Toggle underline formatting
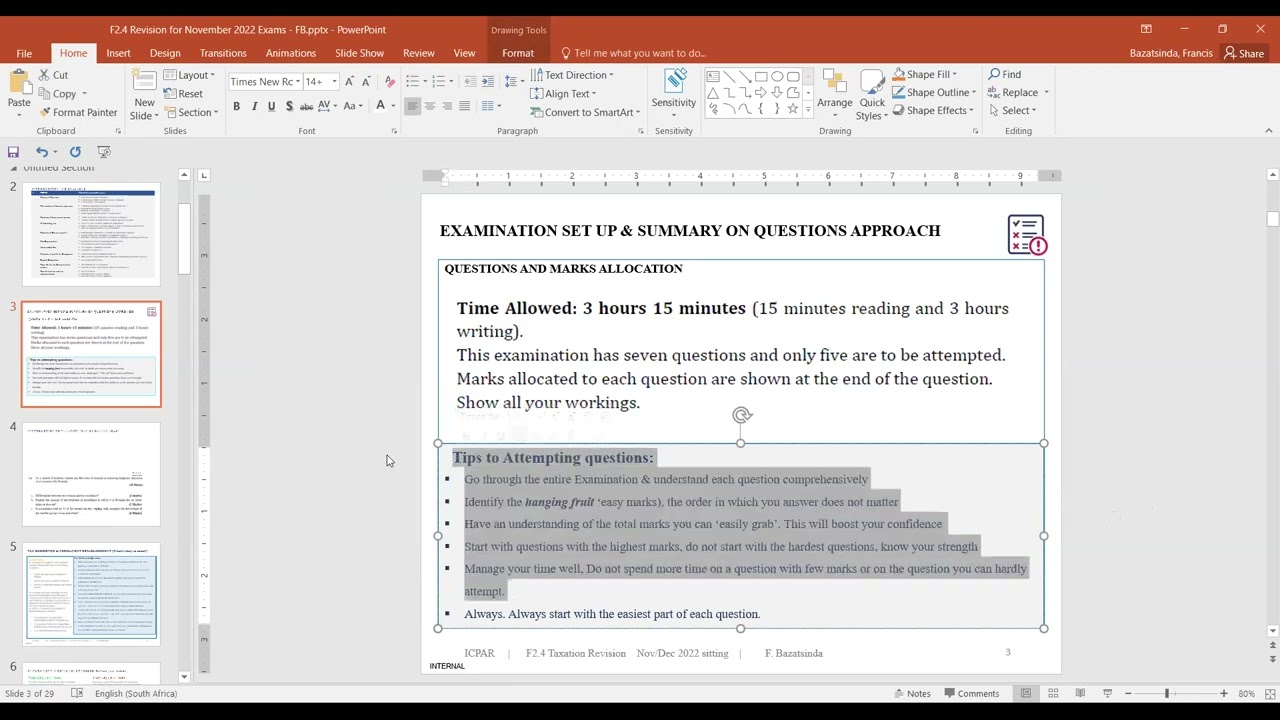 click(271, 106)
